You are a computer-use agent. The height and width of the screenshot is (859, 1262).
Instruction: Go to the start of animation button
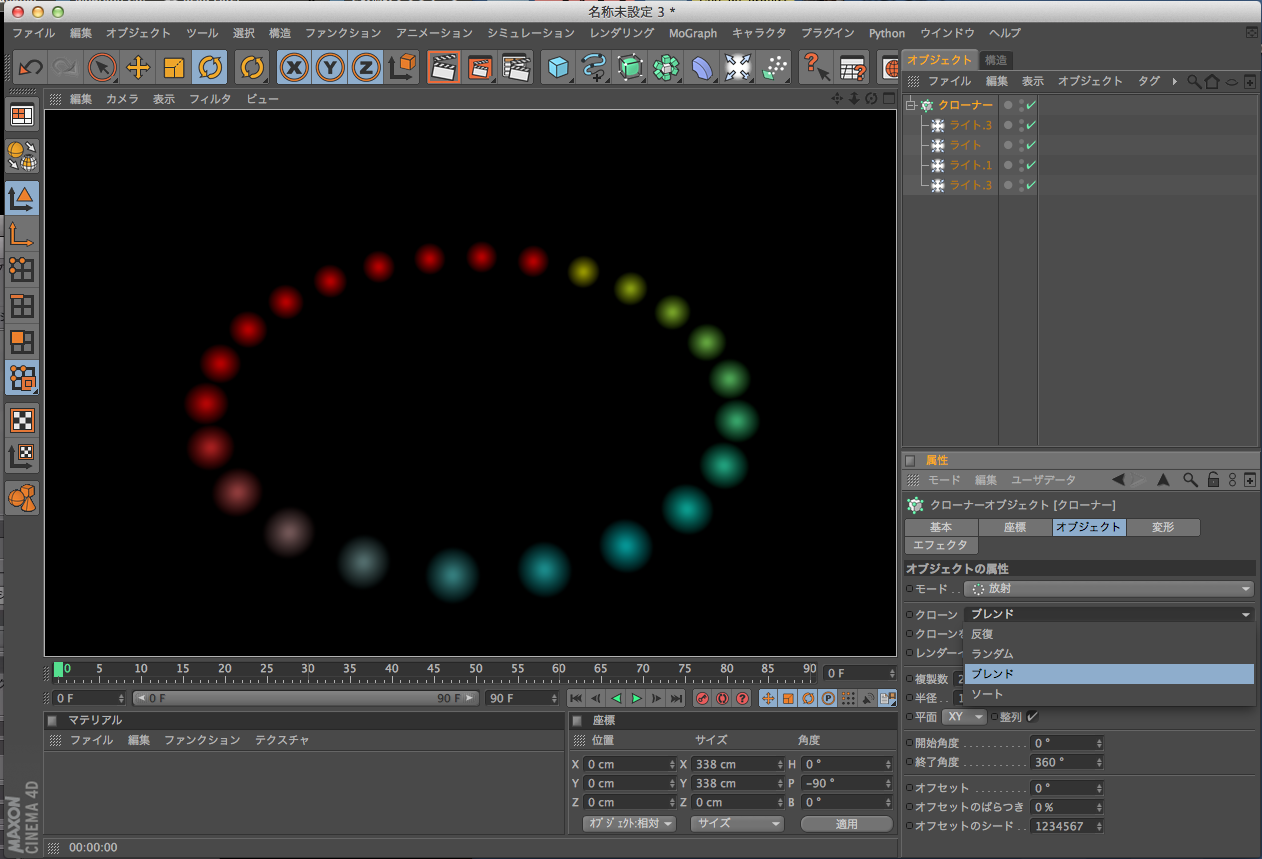pos(576,698)
